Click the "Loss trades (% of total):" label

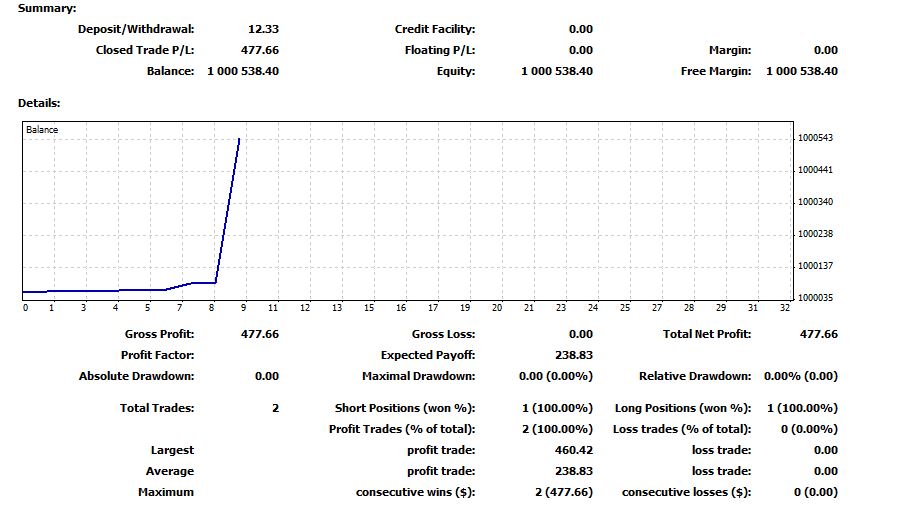(682, 429)
